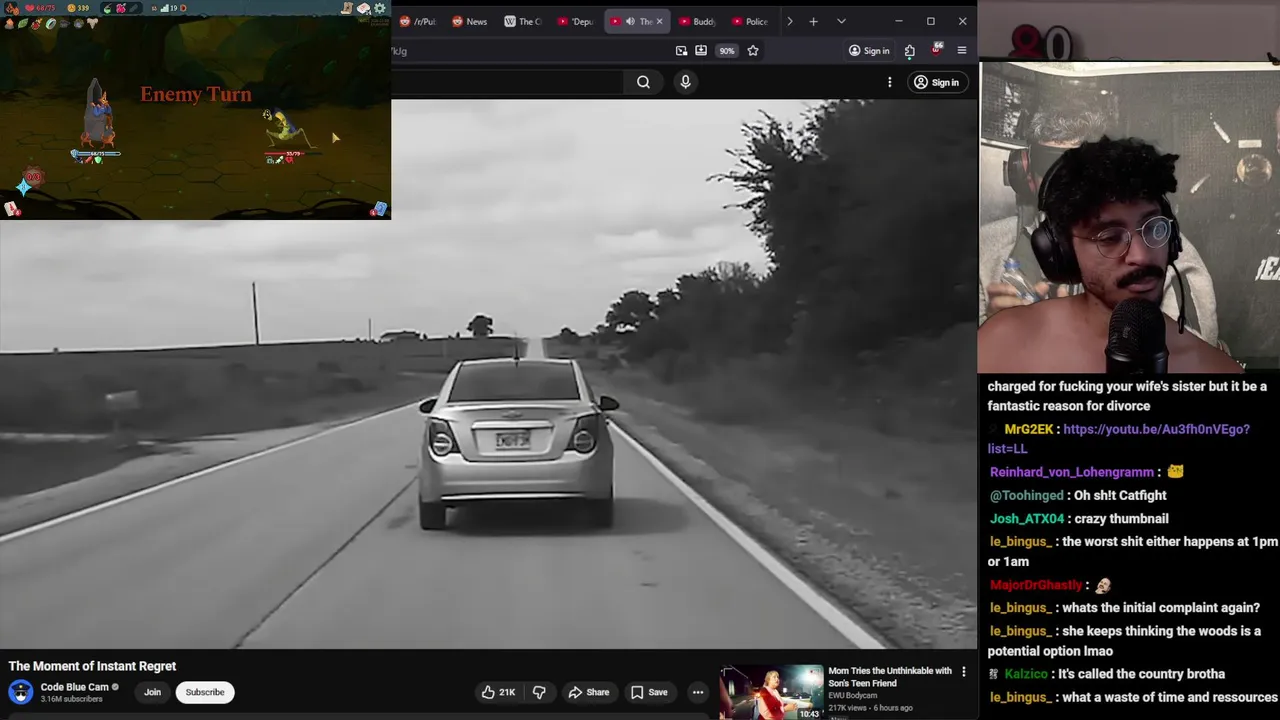Image resolution: width=1280 pixels, height=720 pixels.
Task: Switch to the News Reddit tab
Action: (470, 21)
